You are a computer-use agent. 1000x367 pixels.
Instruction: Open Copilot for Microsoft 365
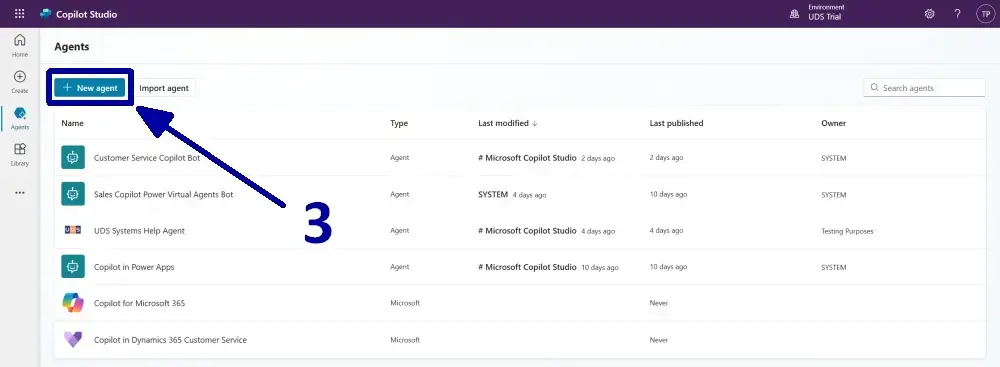tap(139, 303)
